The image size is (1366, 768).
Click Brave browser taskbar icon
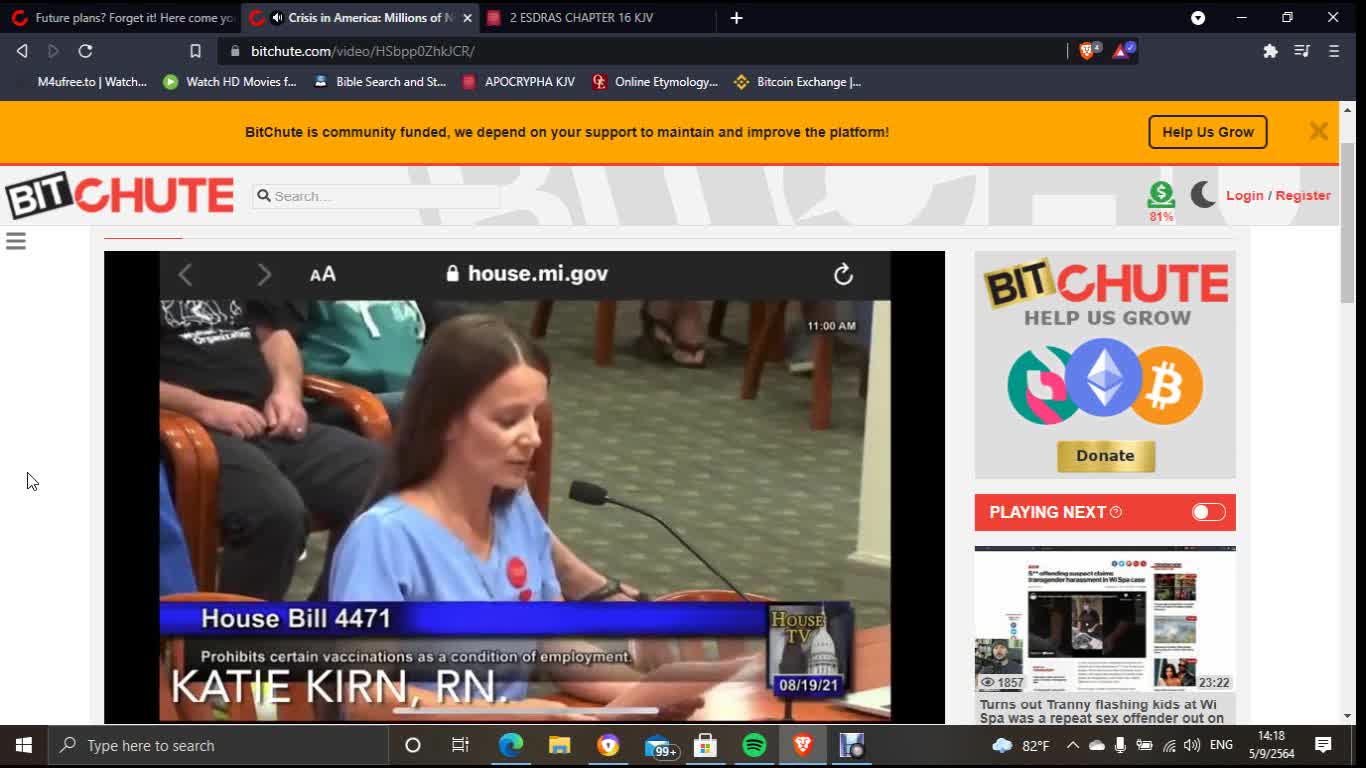tap(803, 746)
